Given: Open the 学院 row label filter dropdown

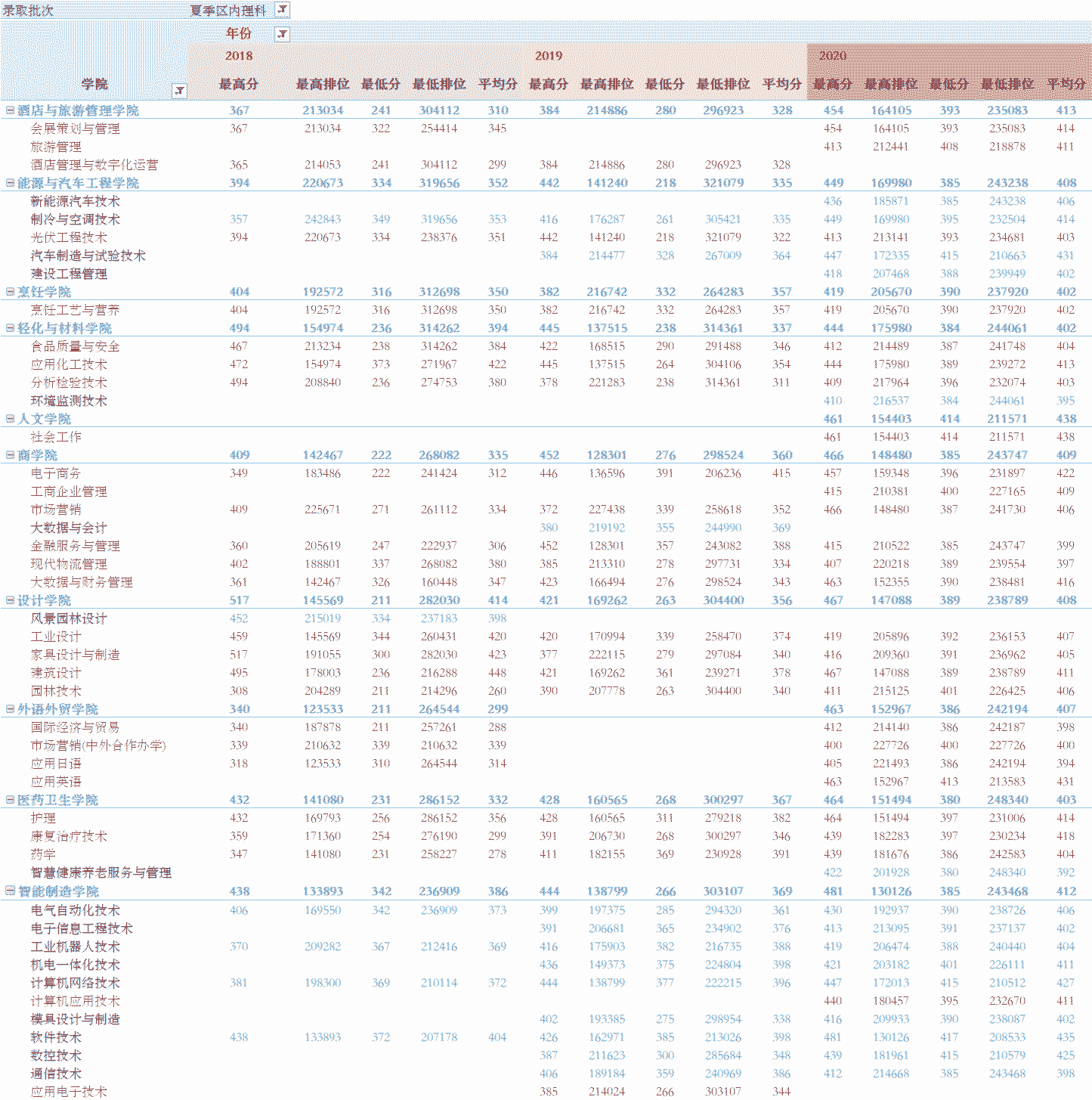Looking at the screenshot, I should pos(179,91).
